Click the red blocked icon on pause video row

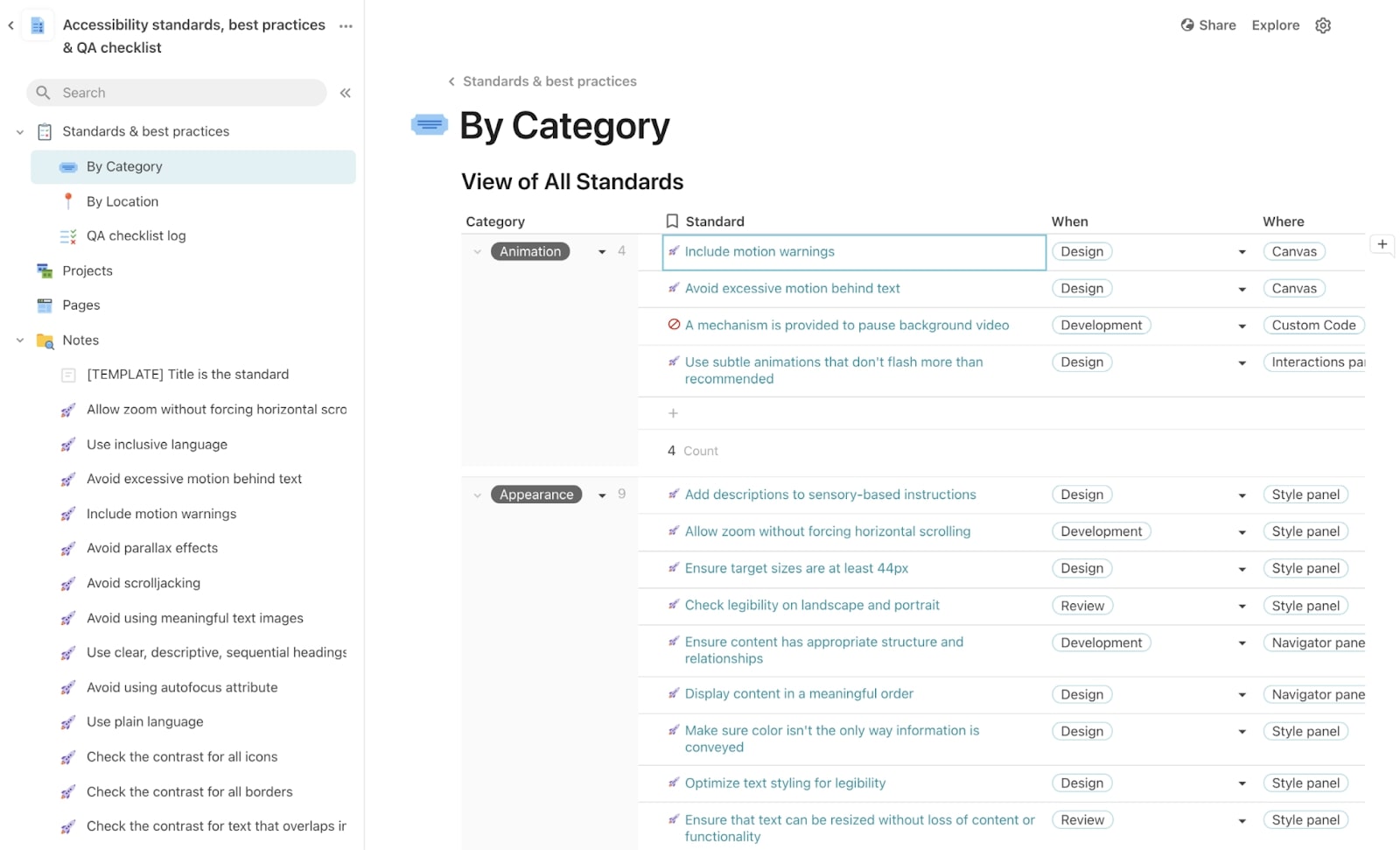tap(674, 325)
